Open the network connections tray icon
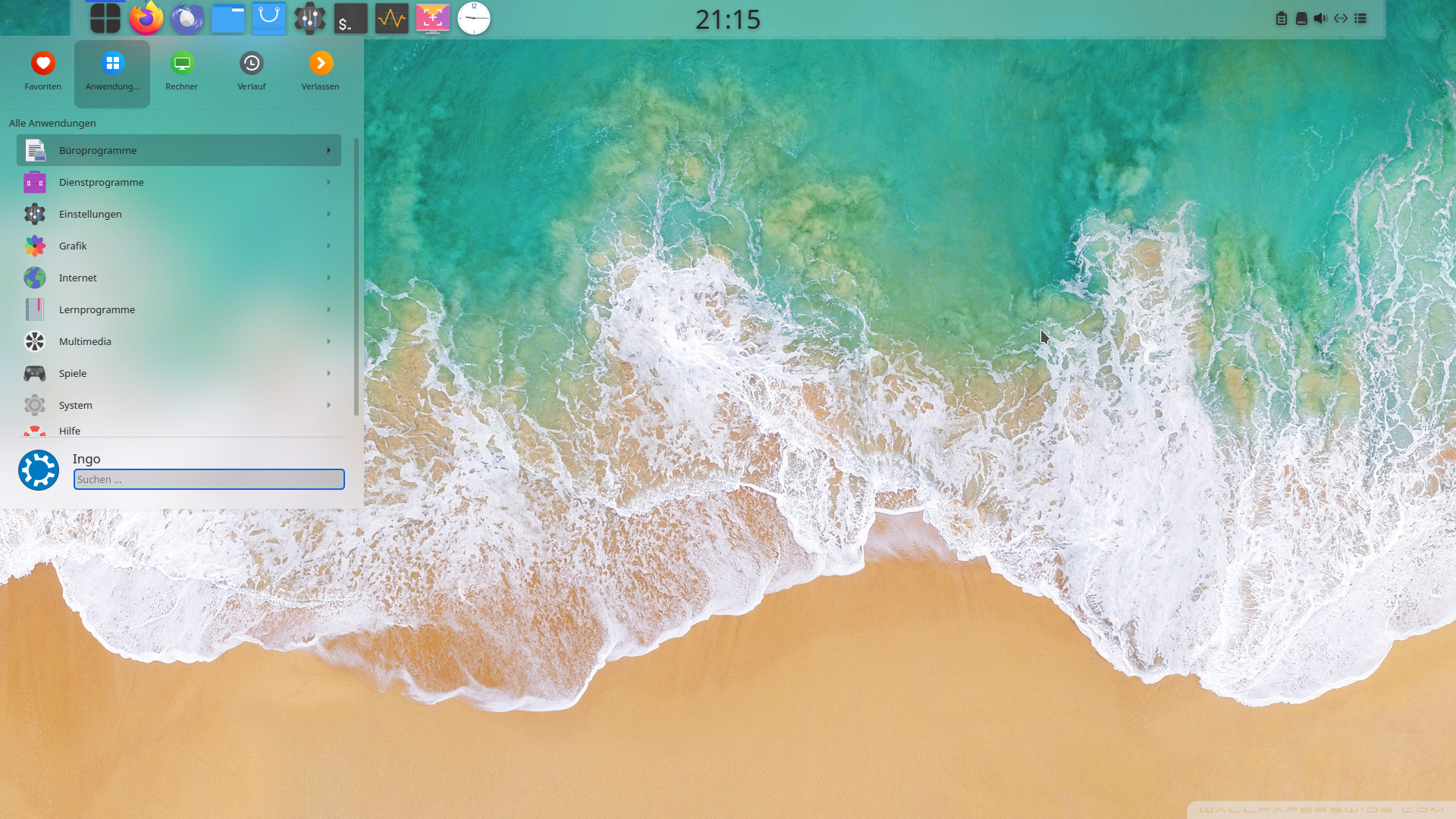This screenshot has height=819, width=1456. [x=1341, y=18]
